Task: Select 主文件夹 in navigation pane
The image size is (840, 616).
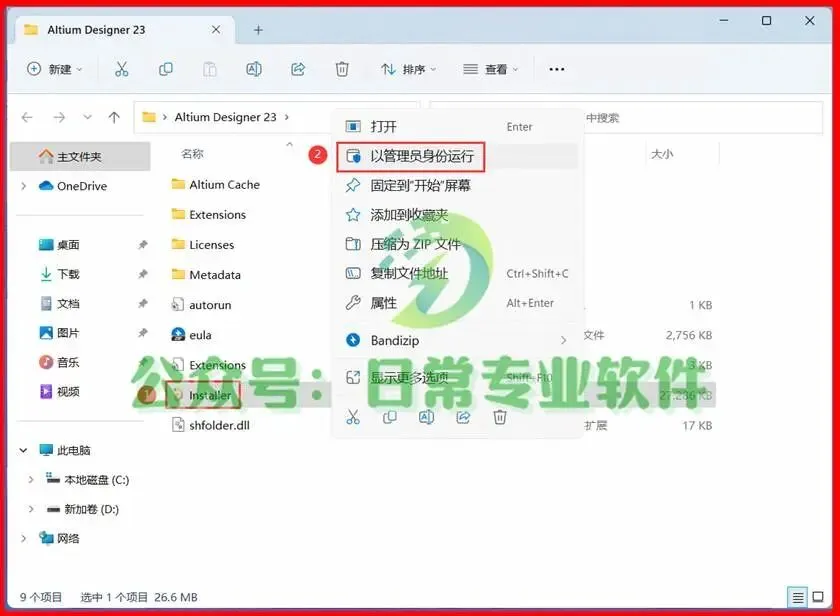Action: click(80, 156)
